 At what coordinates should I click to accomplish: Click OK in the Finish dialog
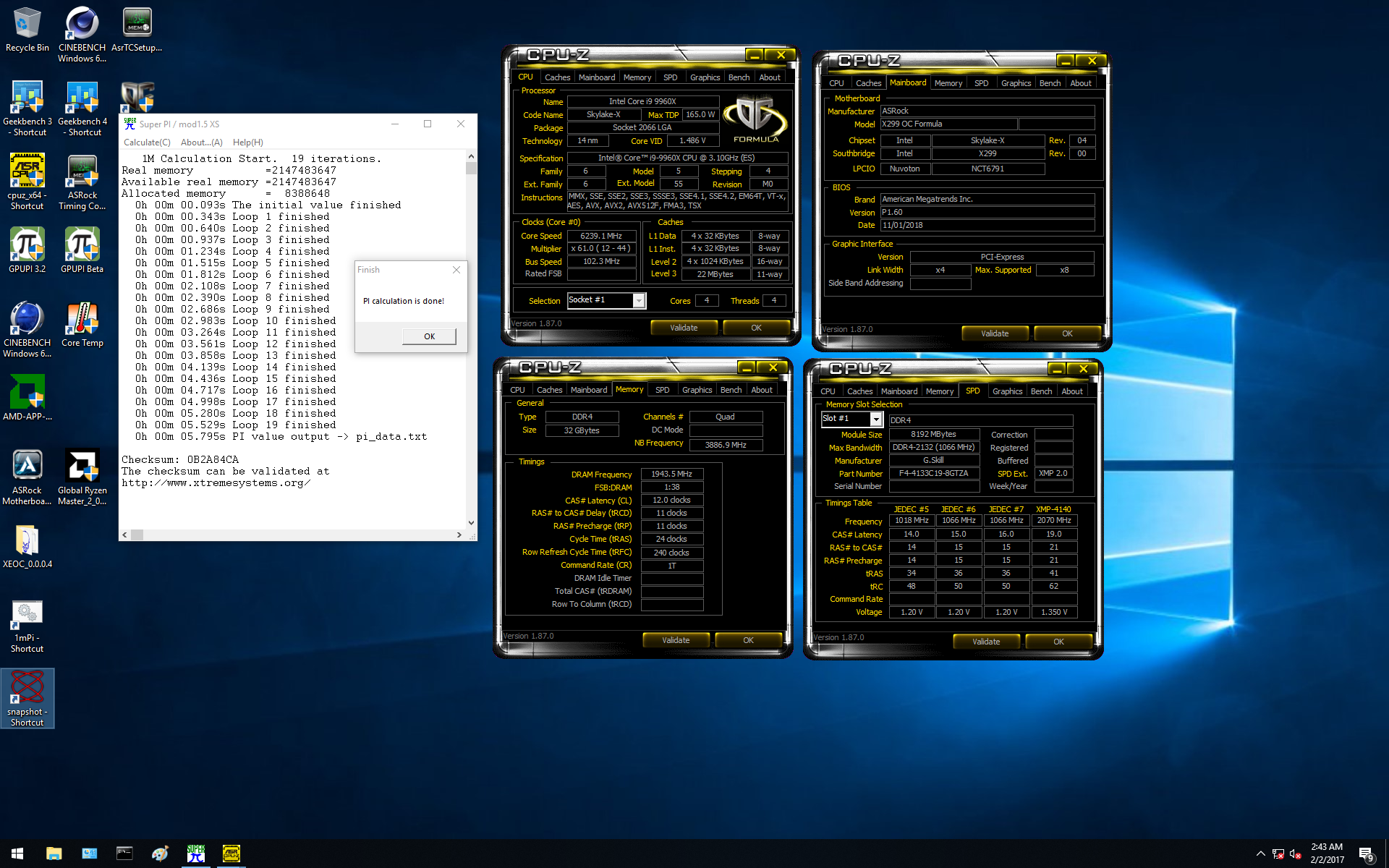430,336
